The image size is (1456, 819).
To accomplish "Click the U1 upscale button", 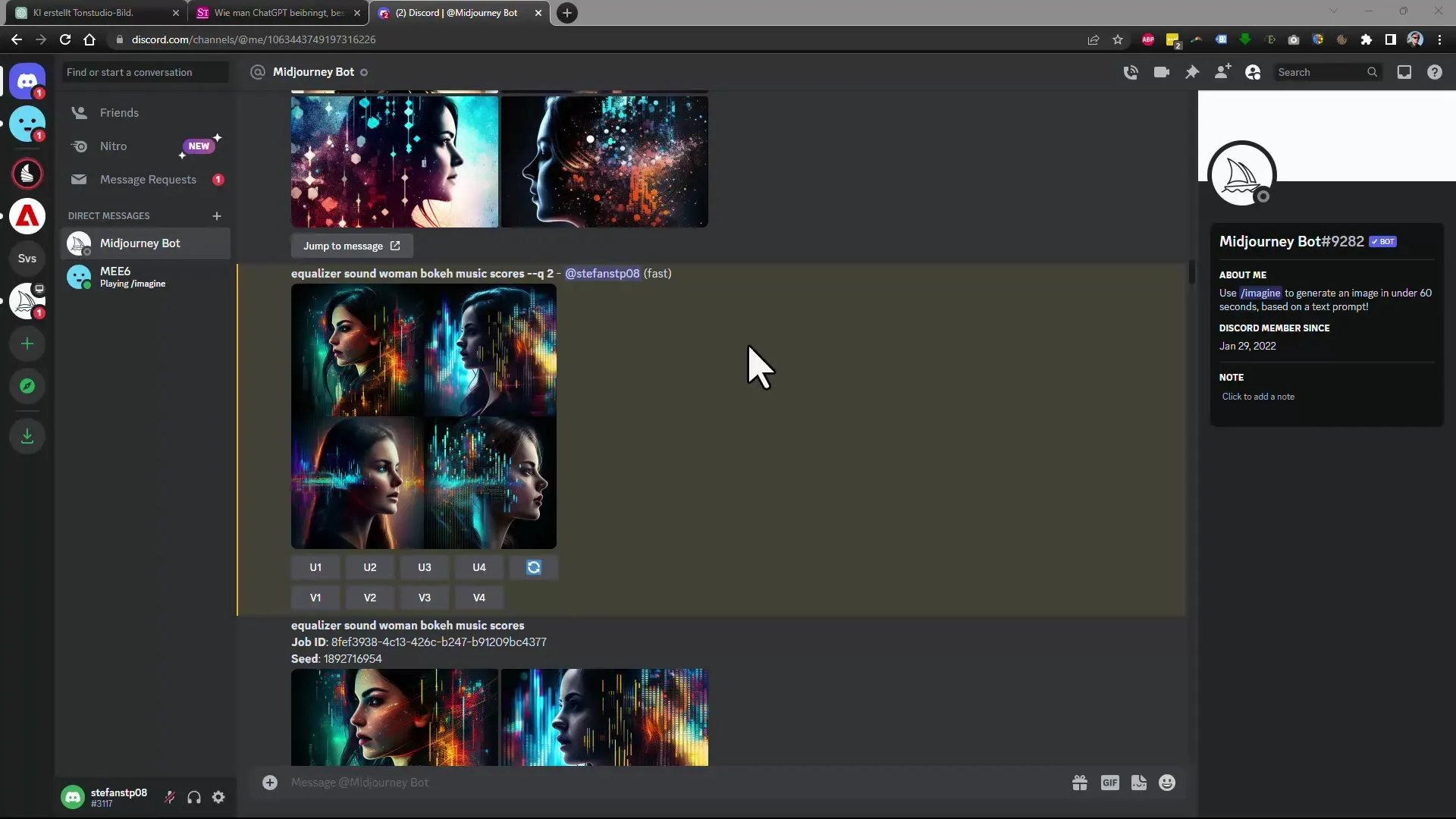I will [316, 567].
